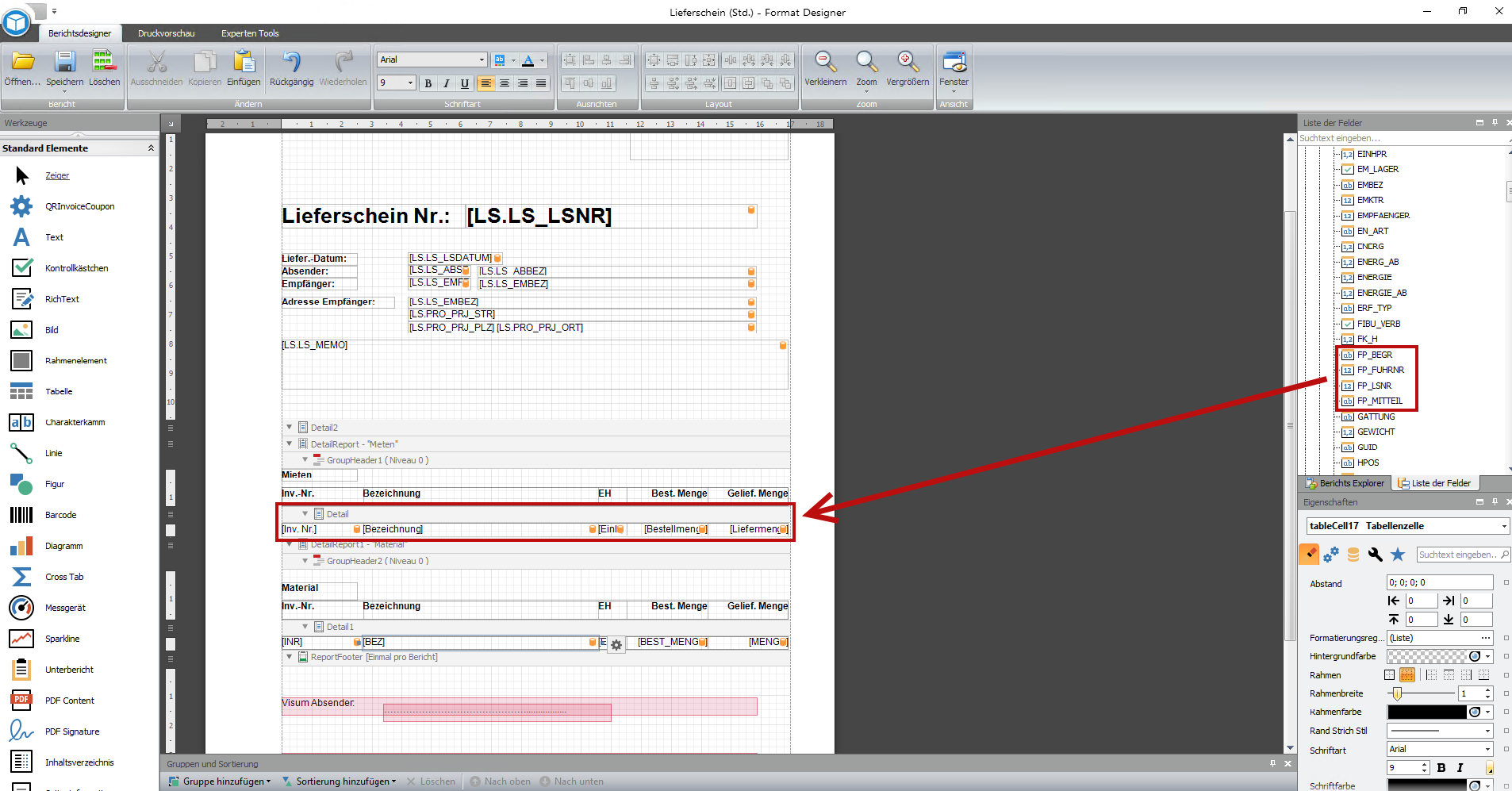Open the tableCell17 element selector dropdown
Image resolution: width=1512 pixels, height=791 pixels.
tap(1503, 526)
